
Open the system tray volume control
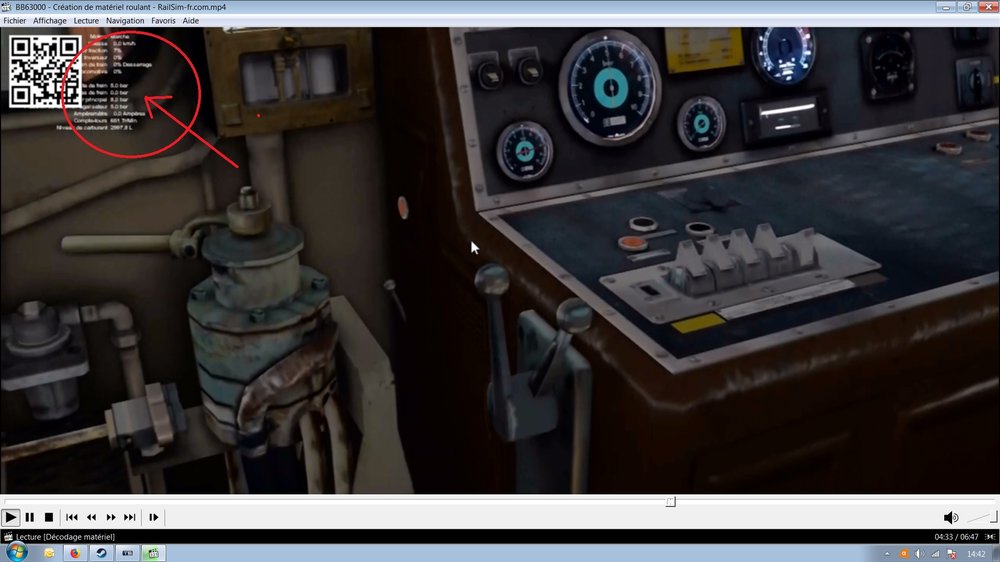pyautogui.click(x=919, y=554)
